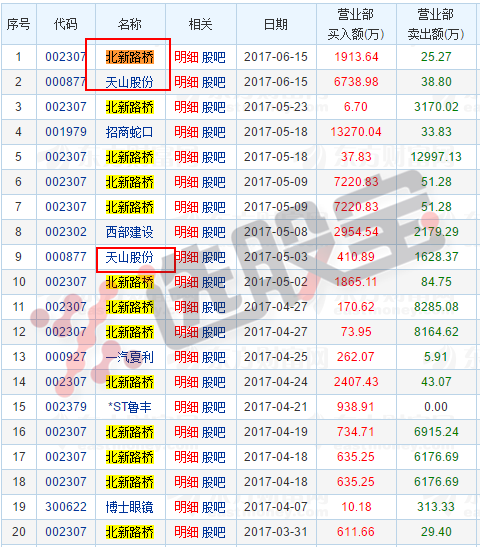The width and height of the screenshot is (480, 547).
Task: Select sell amount 1628.37
Action: pyautogui.click(x=436, y=257)
